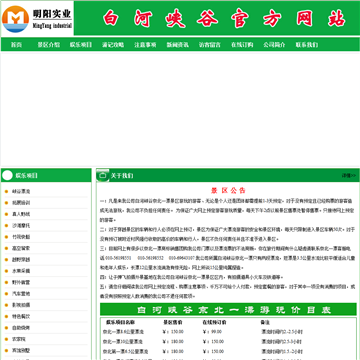
Task: Go to 在线订购 online ordering
Action: click(x=242, y=45)
